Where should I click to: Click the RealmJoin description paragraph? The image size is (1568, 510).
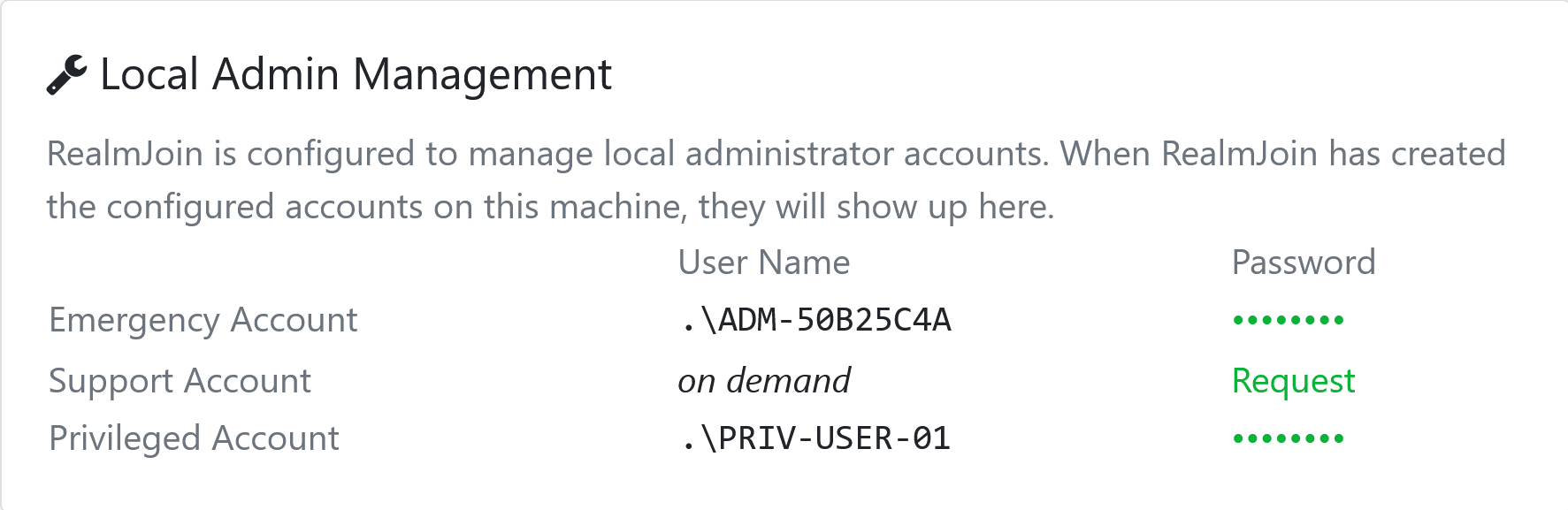coord(776,180)
